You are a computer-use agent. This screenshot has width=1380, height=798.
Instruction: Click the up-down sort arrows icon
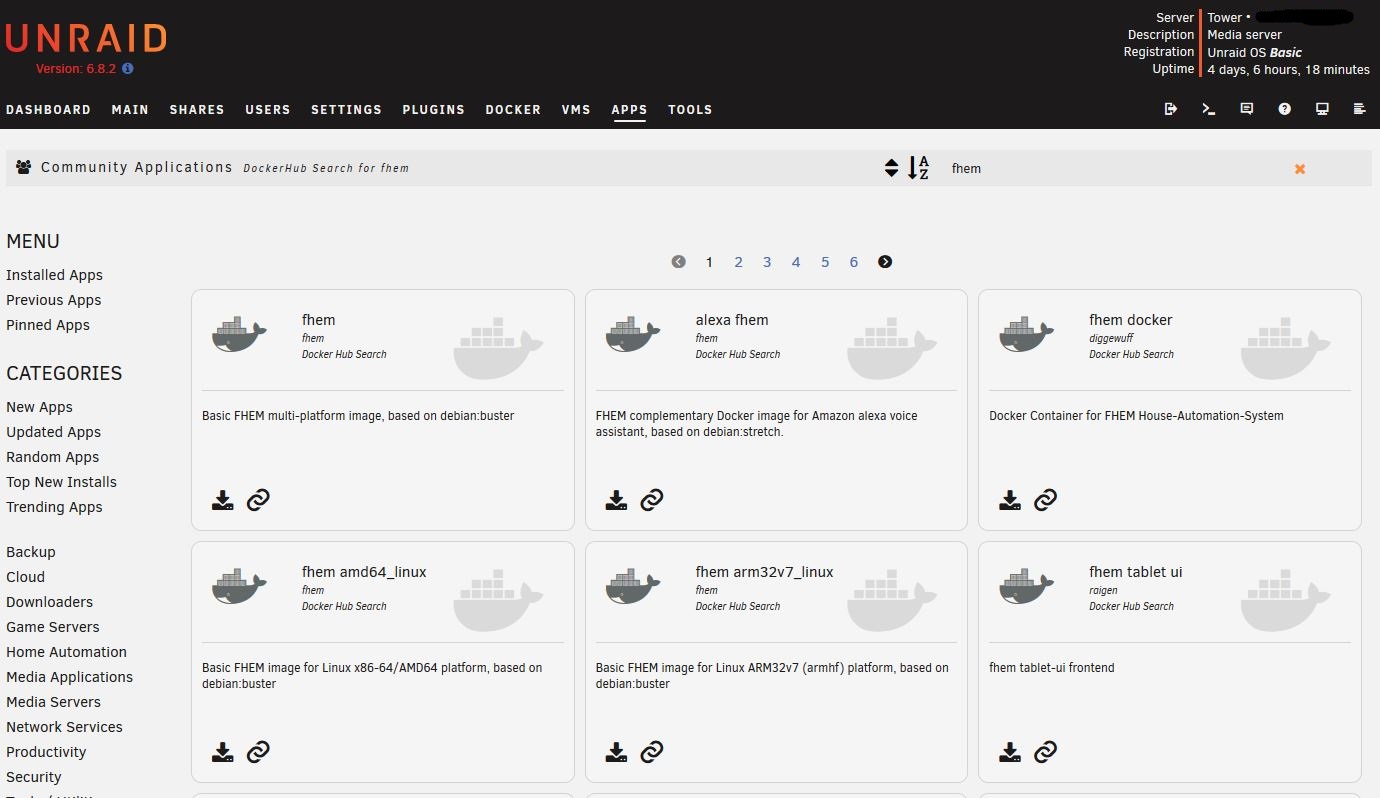(x=891, y=168)
